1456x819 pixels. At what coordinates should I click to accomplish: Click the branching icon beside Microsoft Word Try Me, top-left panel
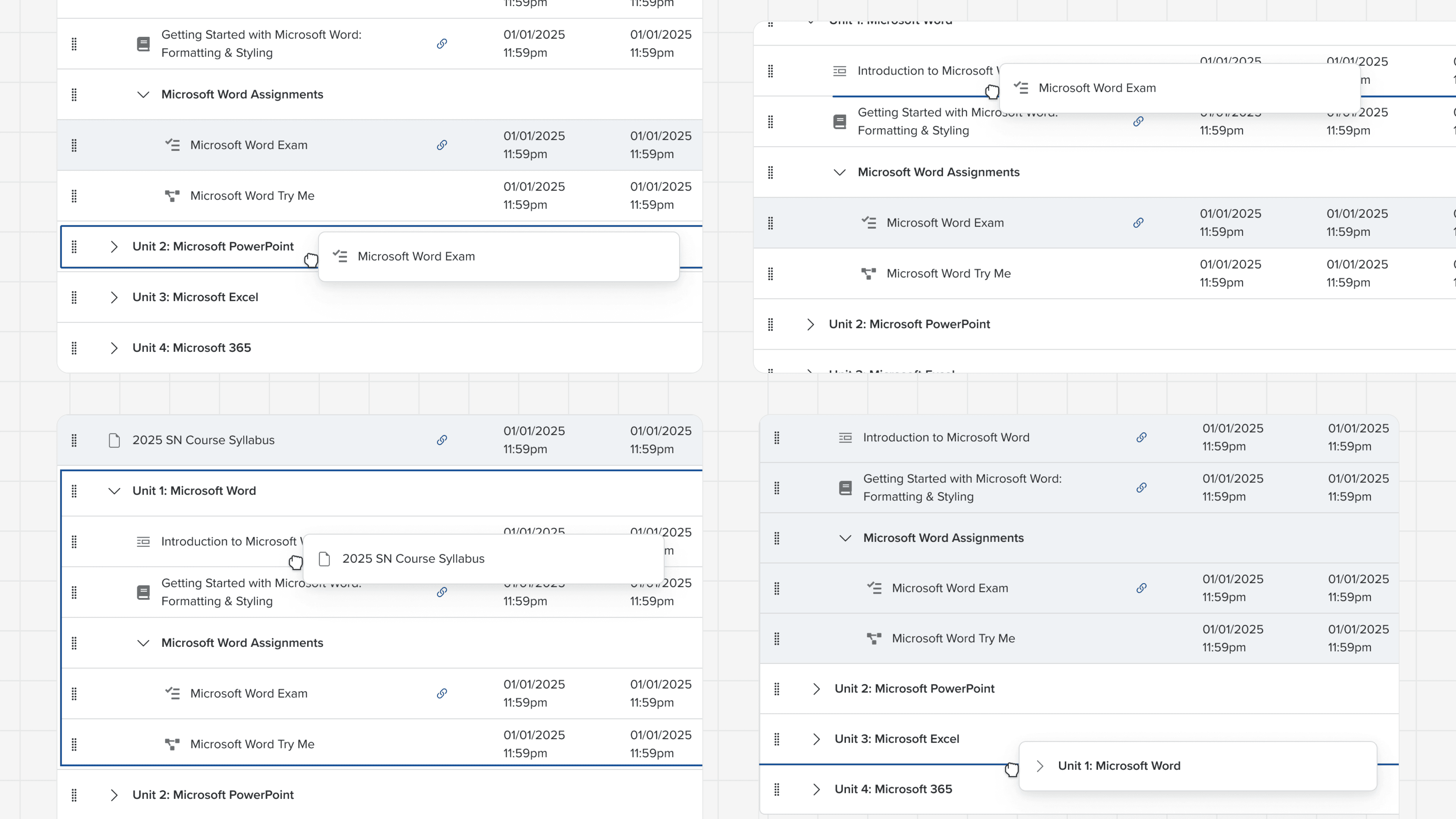pos(172,196)
